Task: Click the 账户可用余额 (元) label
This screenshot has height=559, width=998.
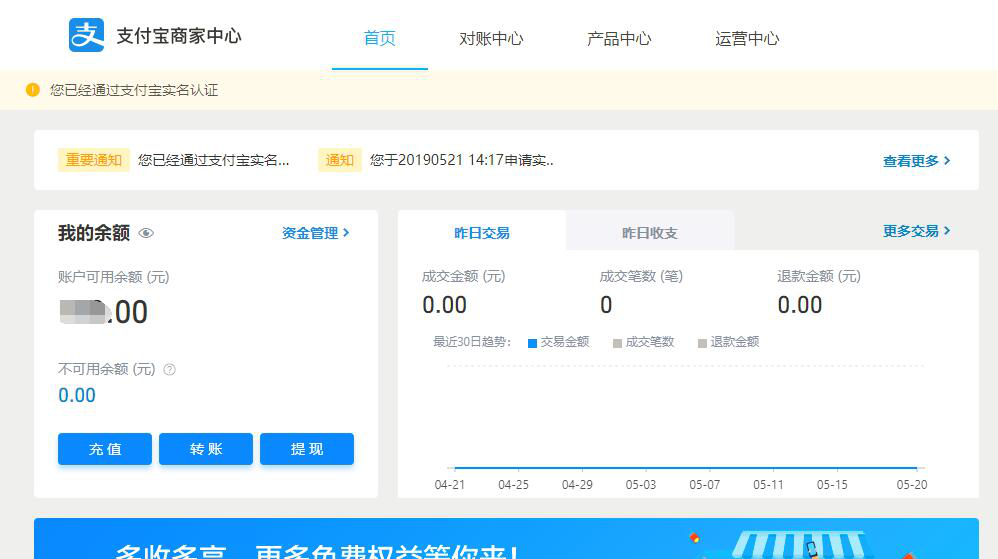Action: 114,277
